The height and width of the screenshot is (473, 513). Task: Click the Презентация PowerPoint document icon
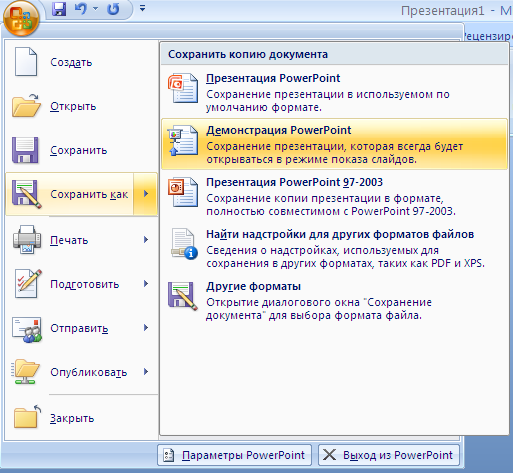pyautogui.click(x=183, y=88)
